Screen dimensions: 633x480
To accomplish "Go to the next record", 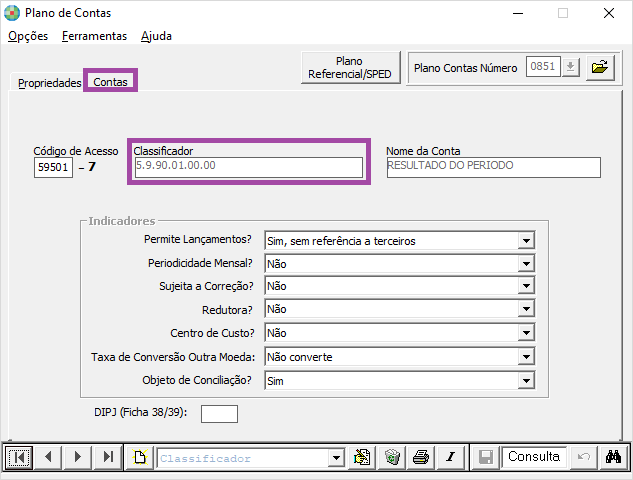I will pyautogui.click(x=78, y=457).
